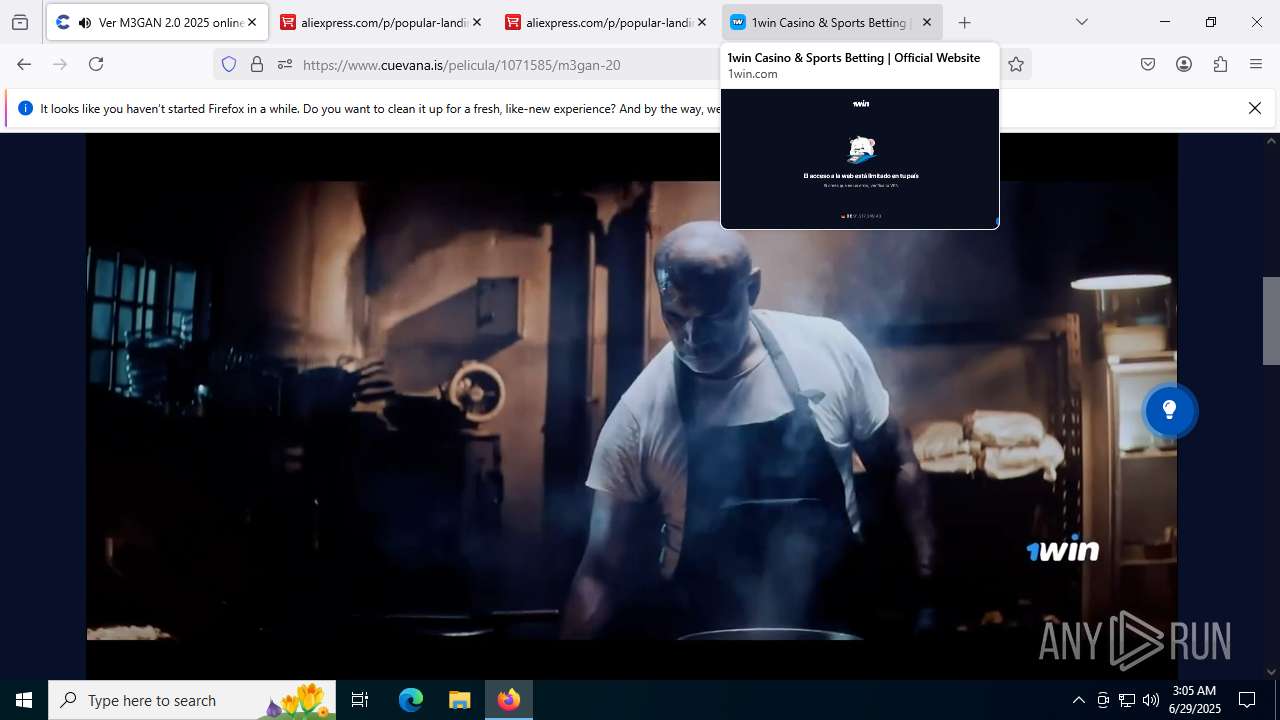Click the blue lightbulb floating button
Screen dimensions: 1280x720
tap(1169, 410)
